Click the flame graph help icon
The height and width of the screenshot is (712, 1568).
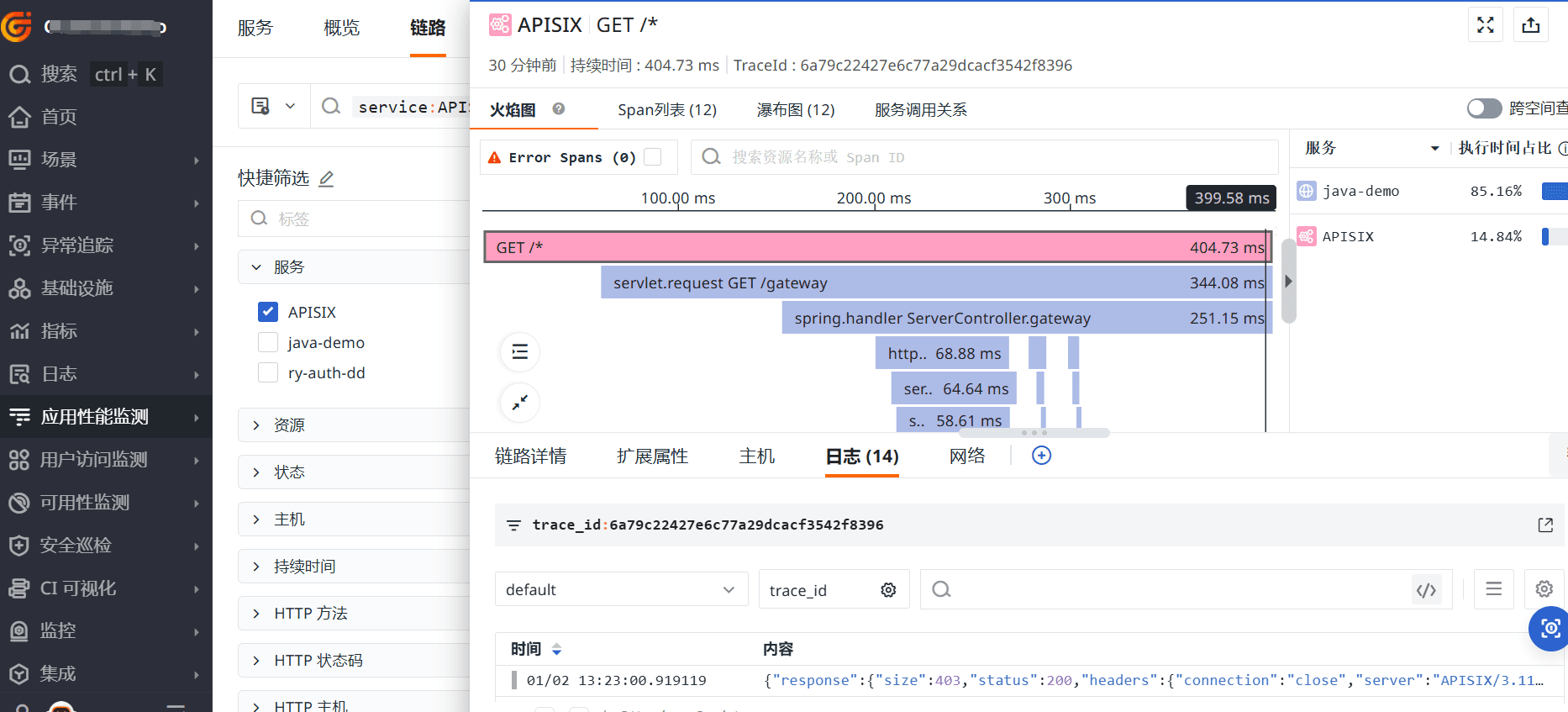558,109
